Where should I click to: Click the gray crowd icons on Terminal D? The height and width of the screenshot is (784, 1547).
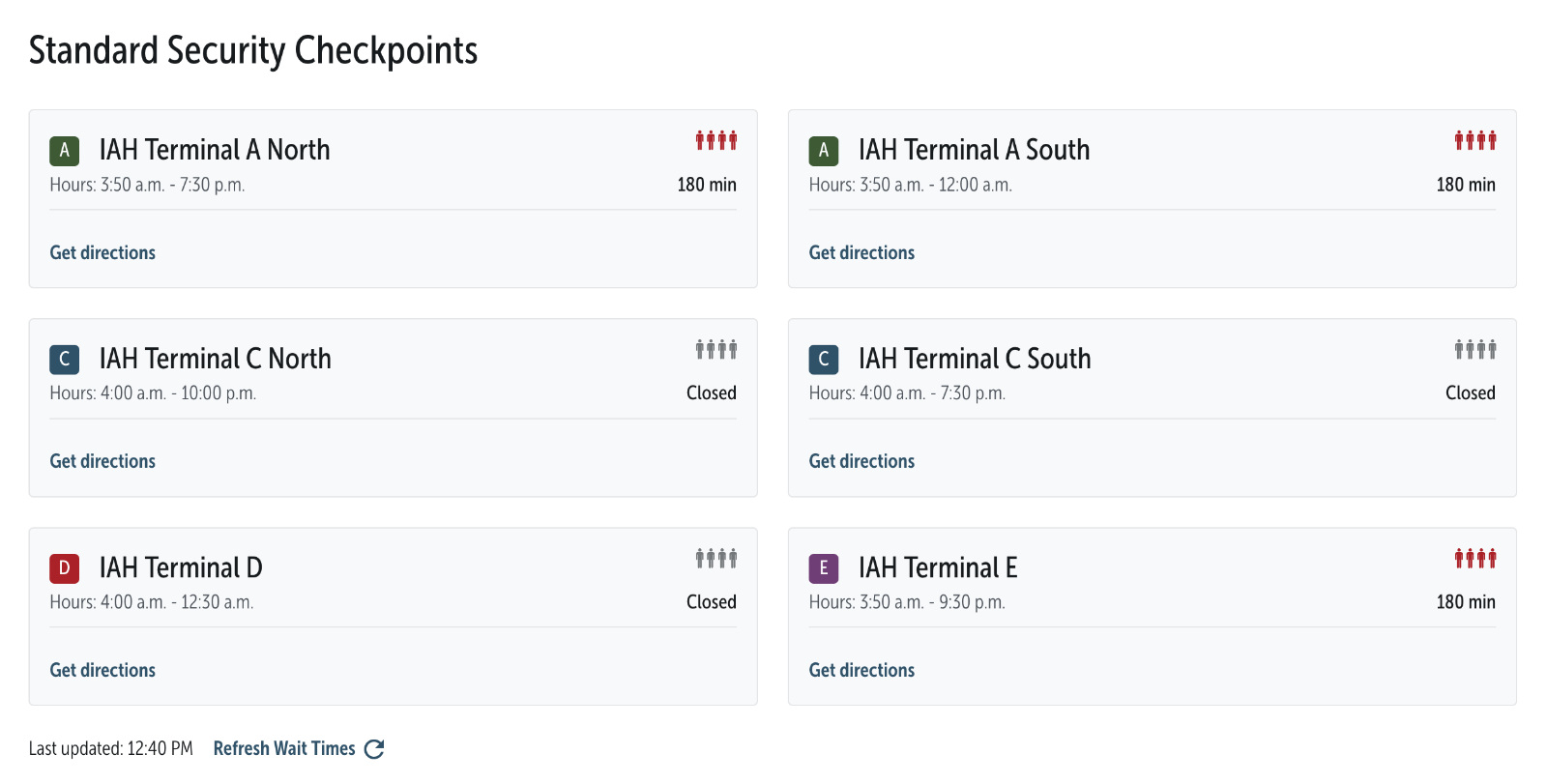point(715,558)
